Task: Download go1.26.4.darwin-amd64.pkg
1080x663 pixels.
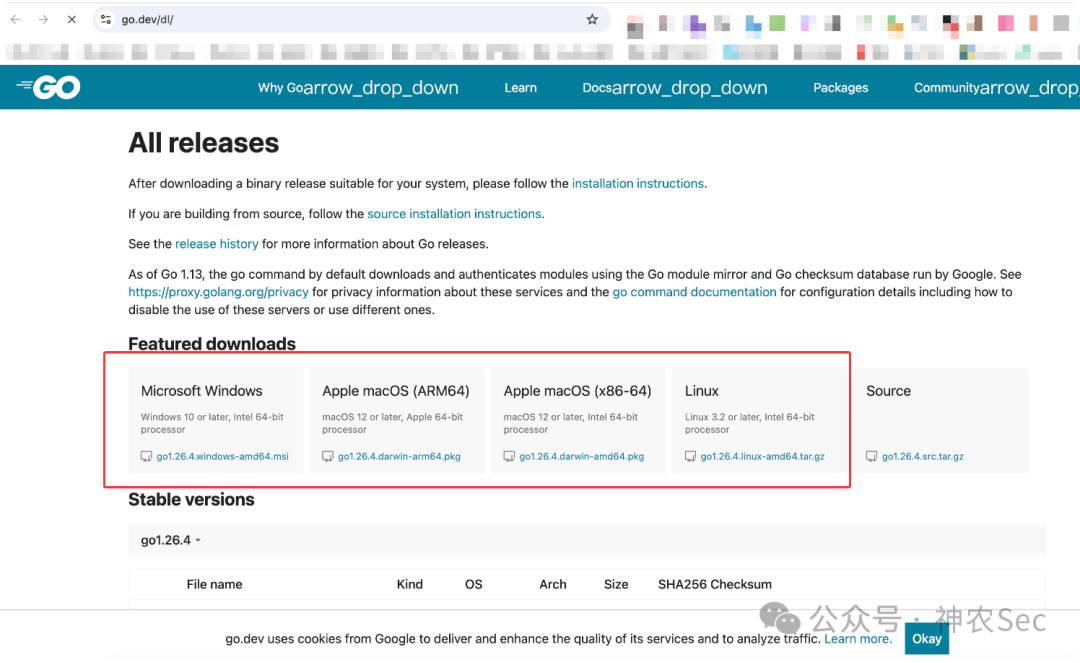Action: pos(581,456)
